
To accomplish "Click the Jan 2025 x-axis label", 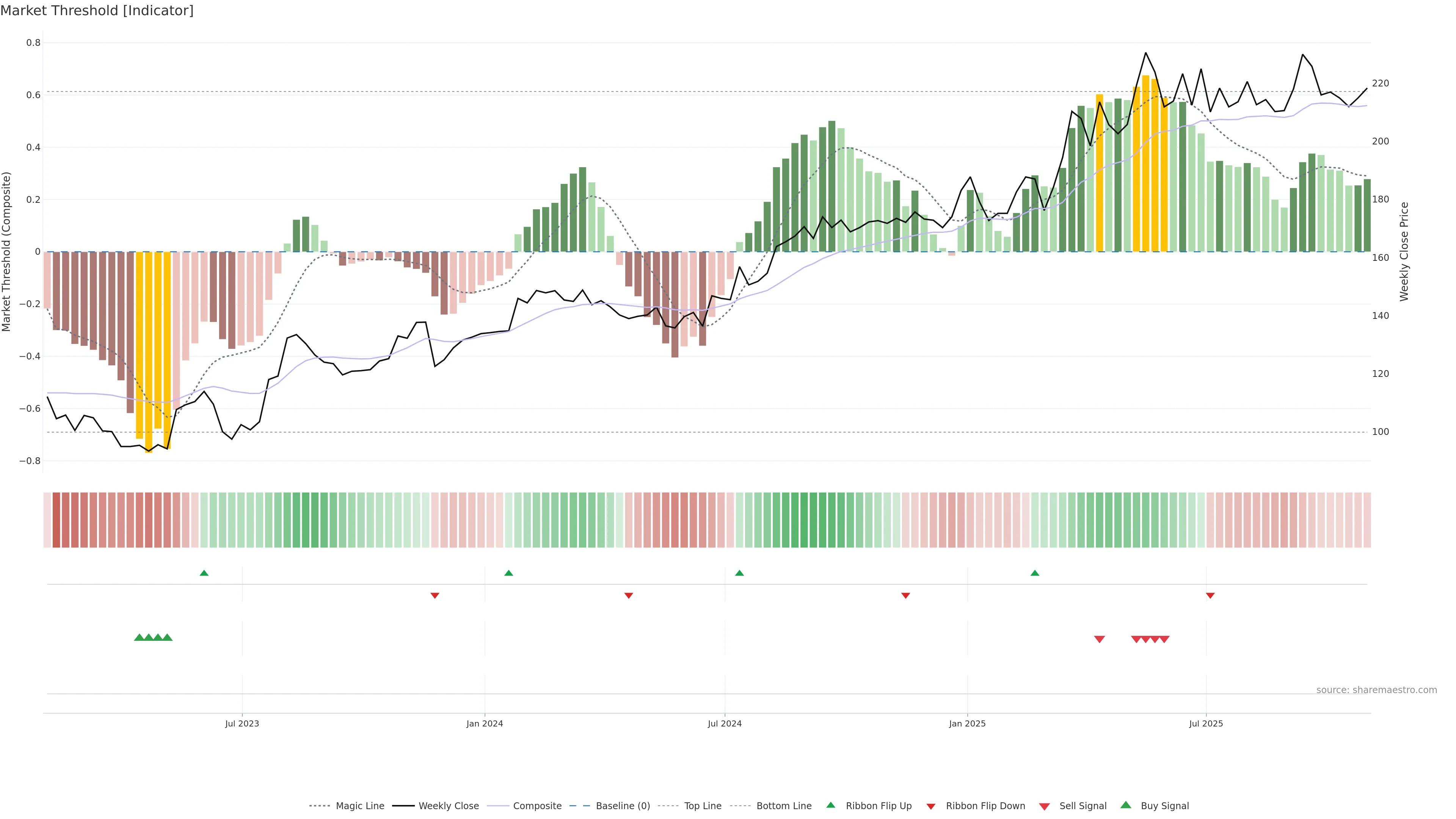I will click(967, 723).
